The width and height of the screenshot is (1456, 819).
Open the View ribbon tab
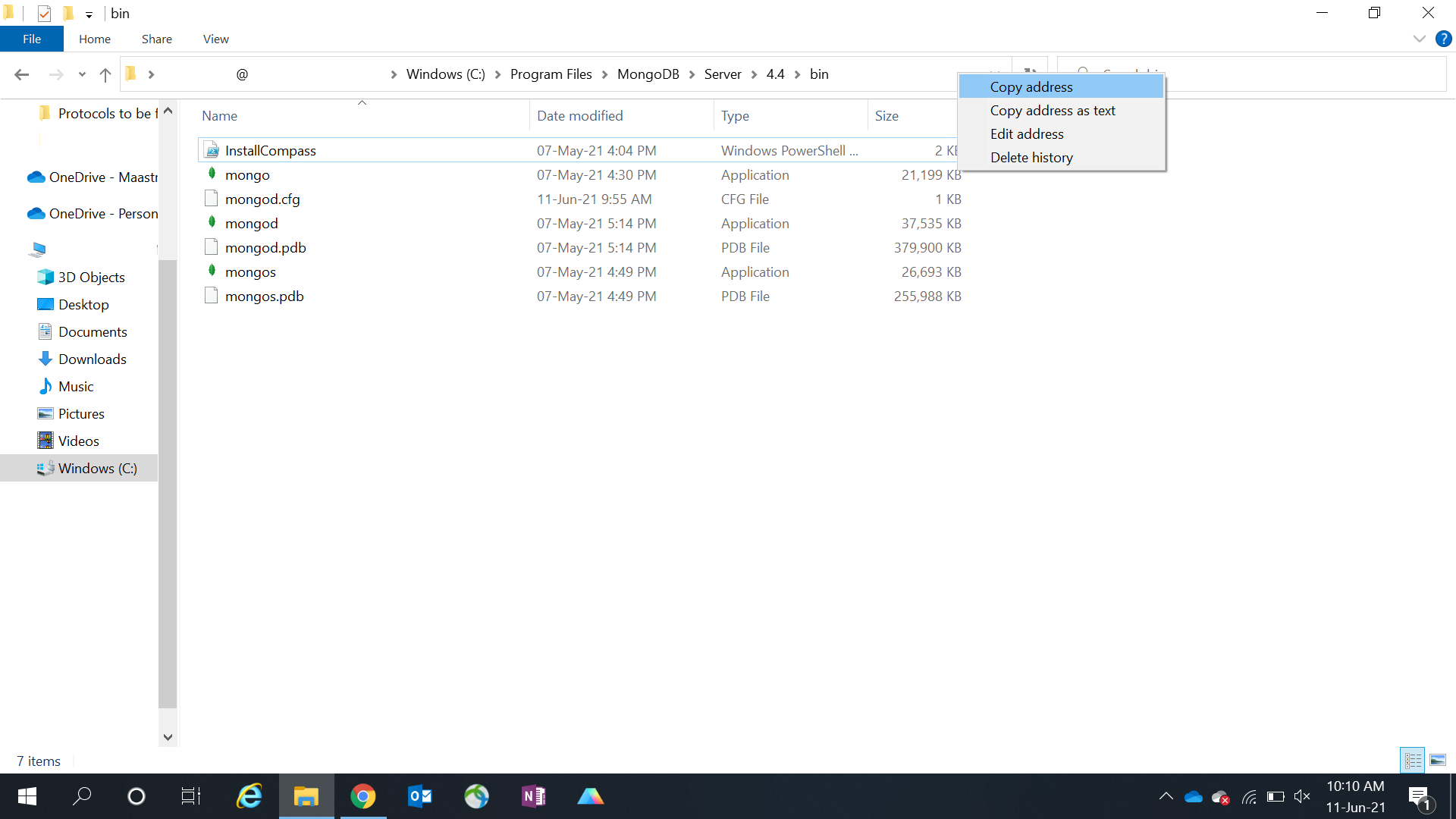click(215, 39)
